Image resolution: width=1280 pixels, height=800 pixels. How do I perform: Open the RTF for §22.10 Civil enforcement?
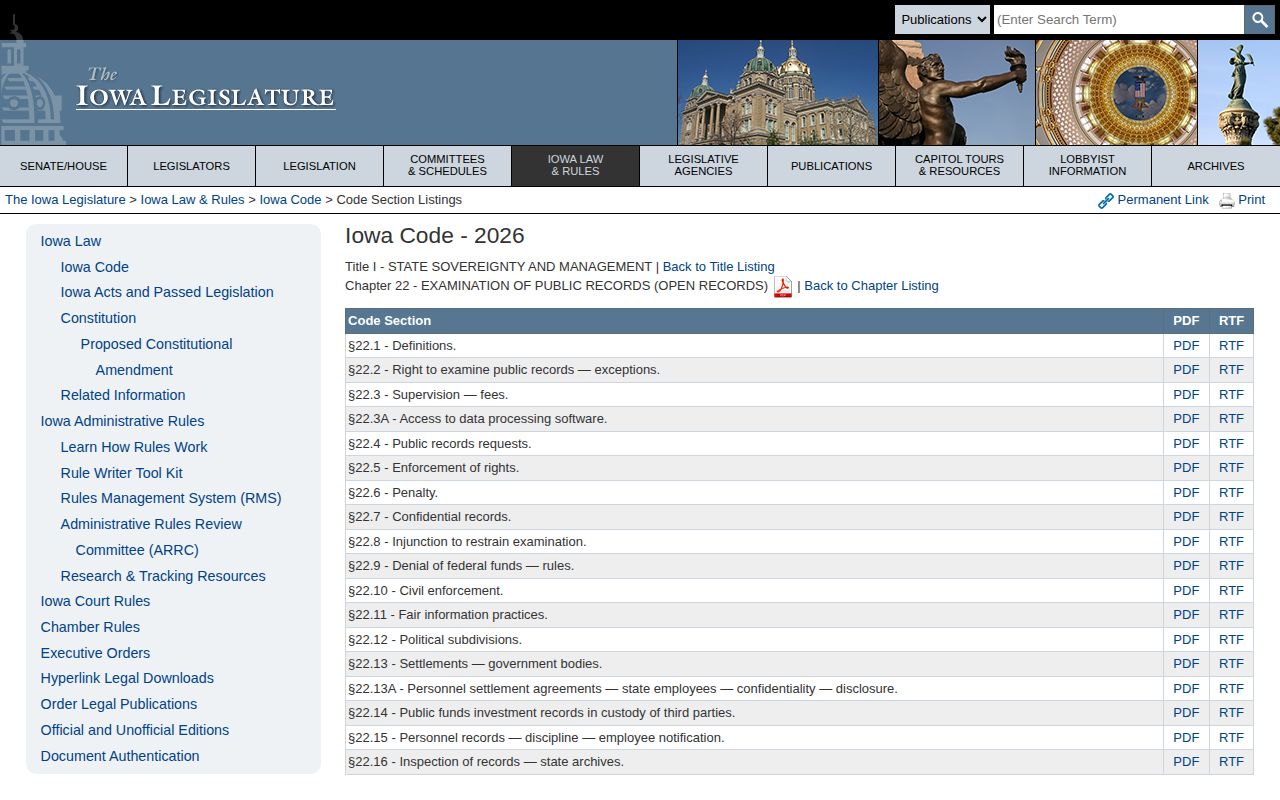1231,591
